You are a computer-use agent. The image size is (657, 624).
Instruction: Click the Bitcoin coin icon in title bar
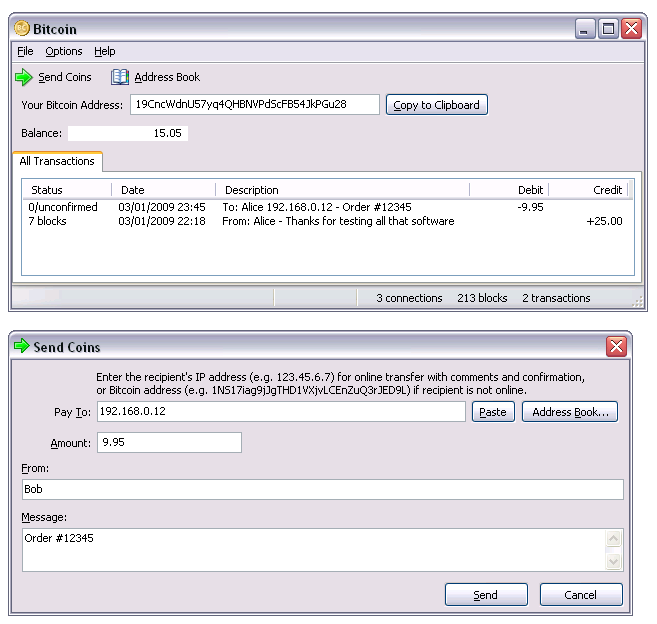click(x=22, y=28)
